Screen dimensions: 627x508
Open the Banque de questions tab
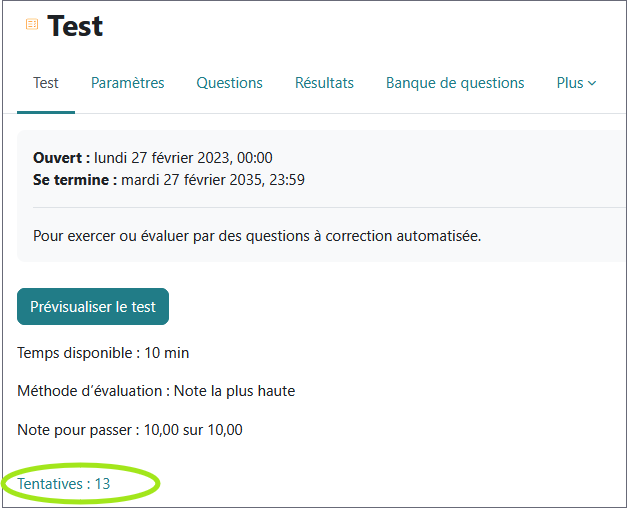click(x=455, y=83)
